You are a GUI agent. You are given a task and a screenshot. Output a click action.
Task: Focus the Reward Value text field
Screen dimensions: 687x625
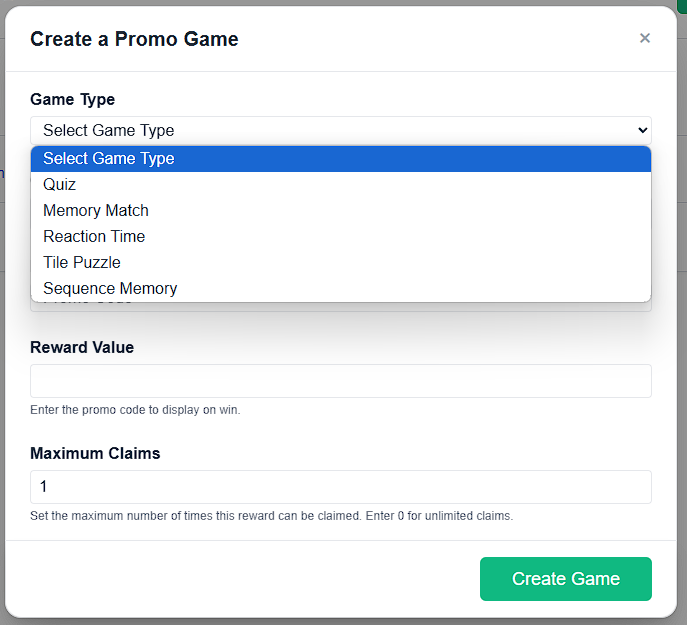pos(340,381)
